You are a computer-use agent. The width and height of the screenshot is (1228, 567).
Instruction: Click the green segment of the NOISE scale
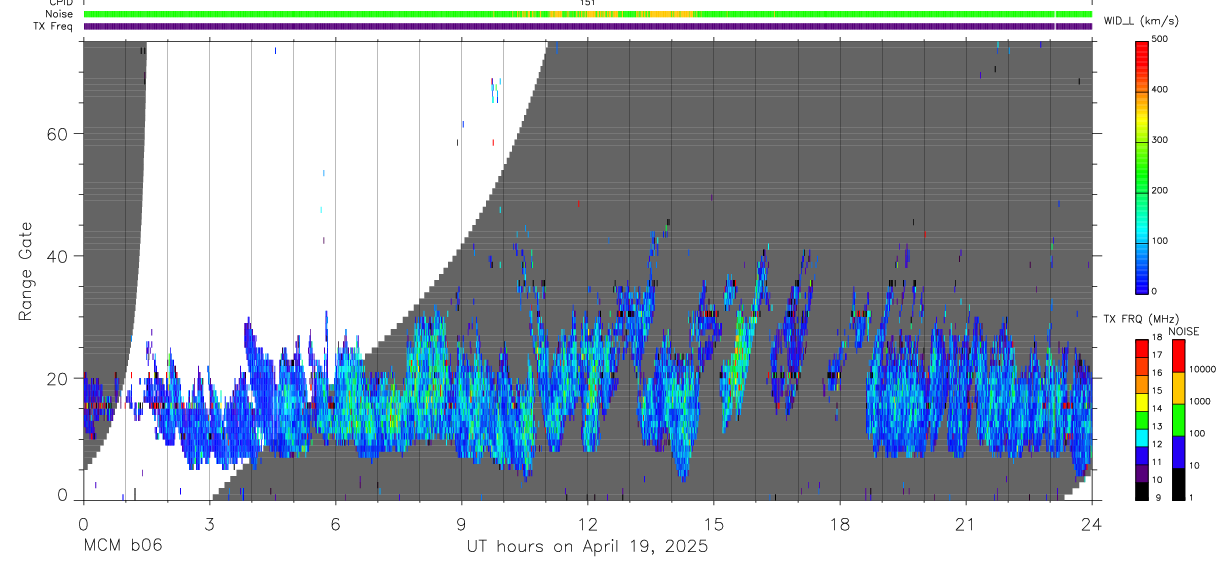pyautogui.click(x=1178, y=420)
